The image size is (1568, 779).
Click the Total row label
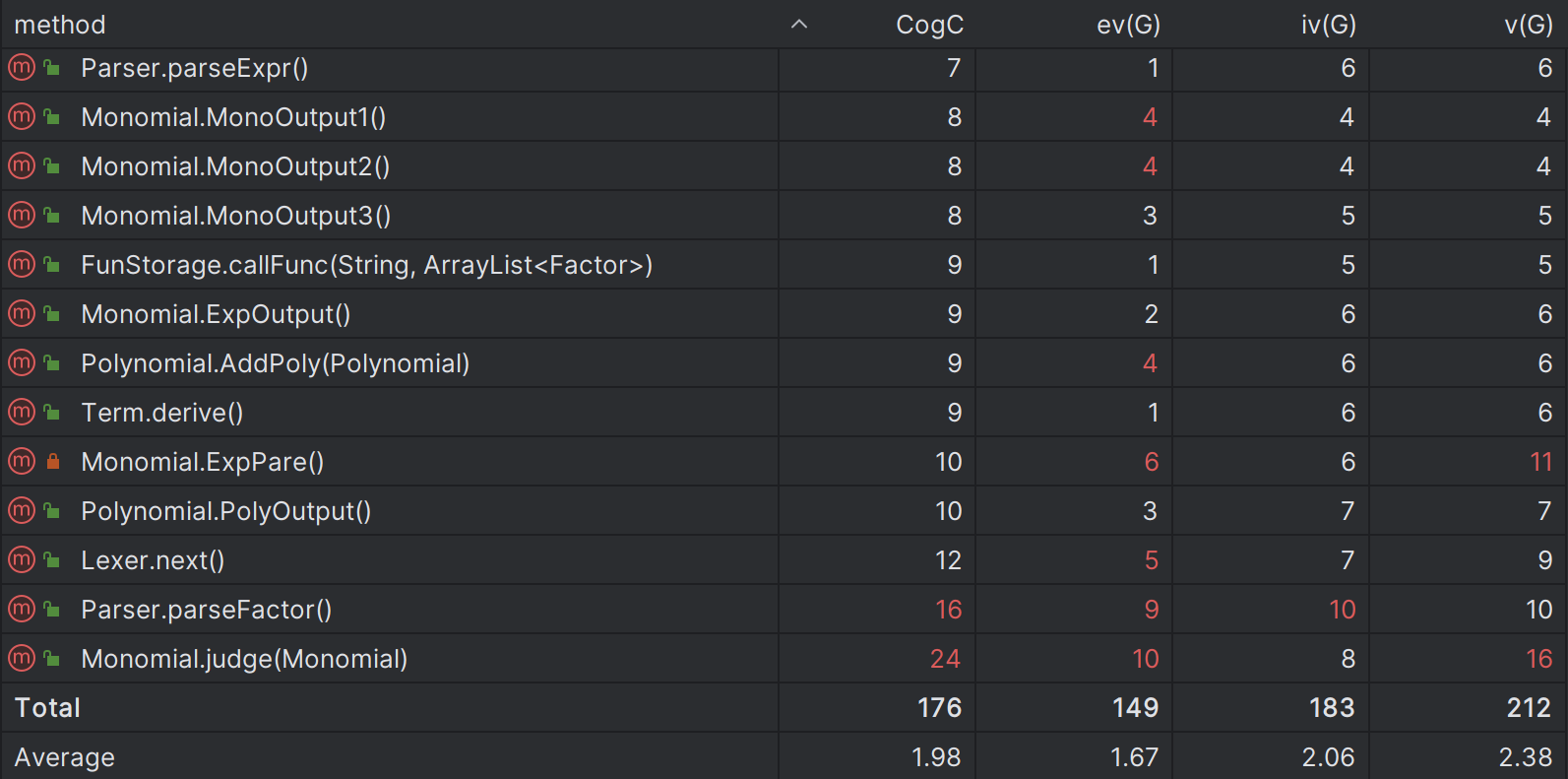pyautogui.click(x=47, y=708)
